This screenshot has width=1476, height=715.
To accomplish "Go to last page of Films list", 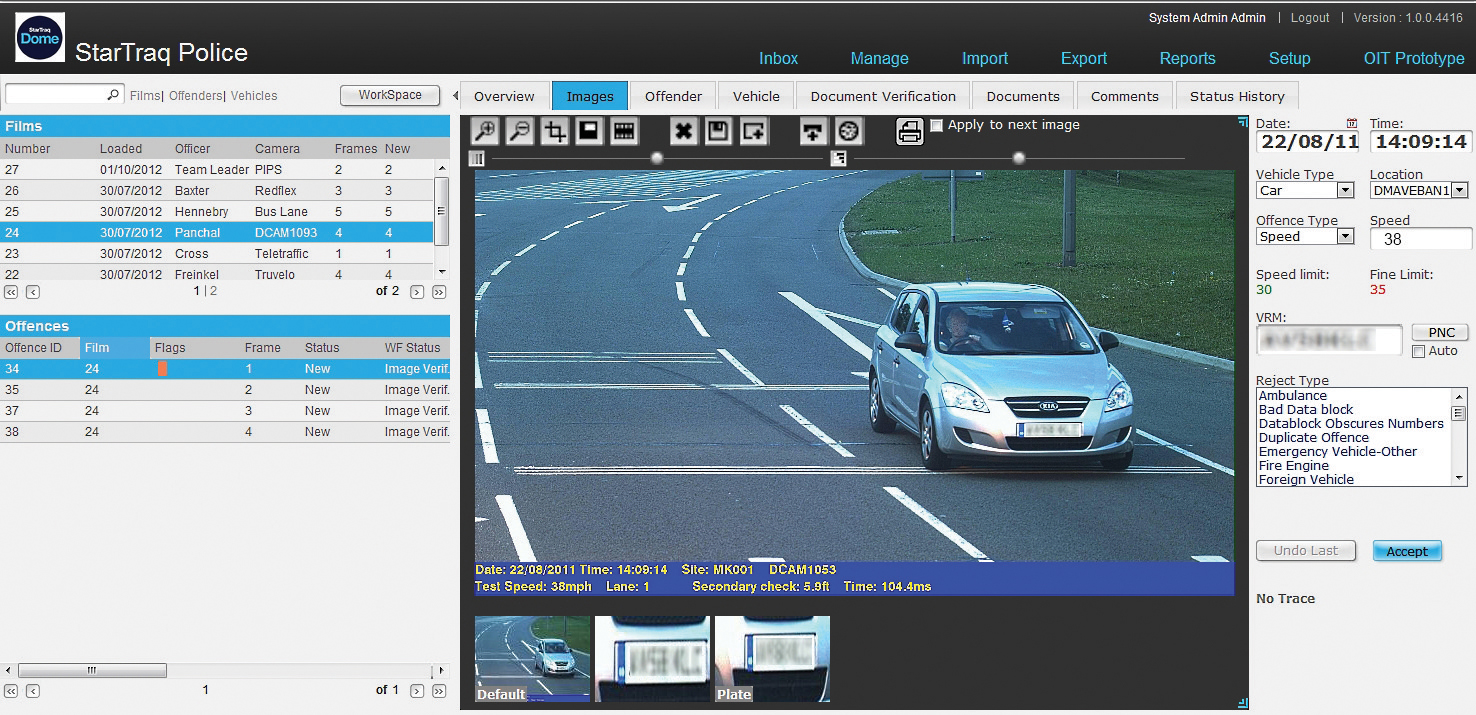I will [439, 292].
